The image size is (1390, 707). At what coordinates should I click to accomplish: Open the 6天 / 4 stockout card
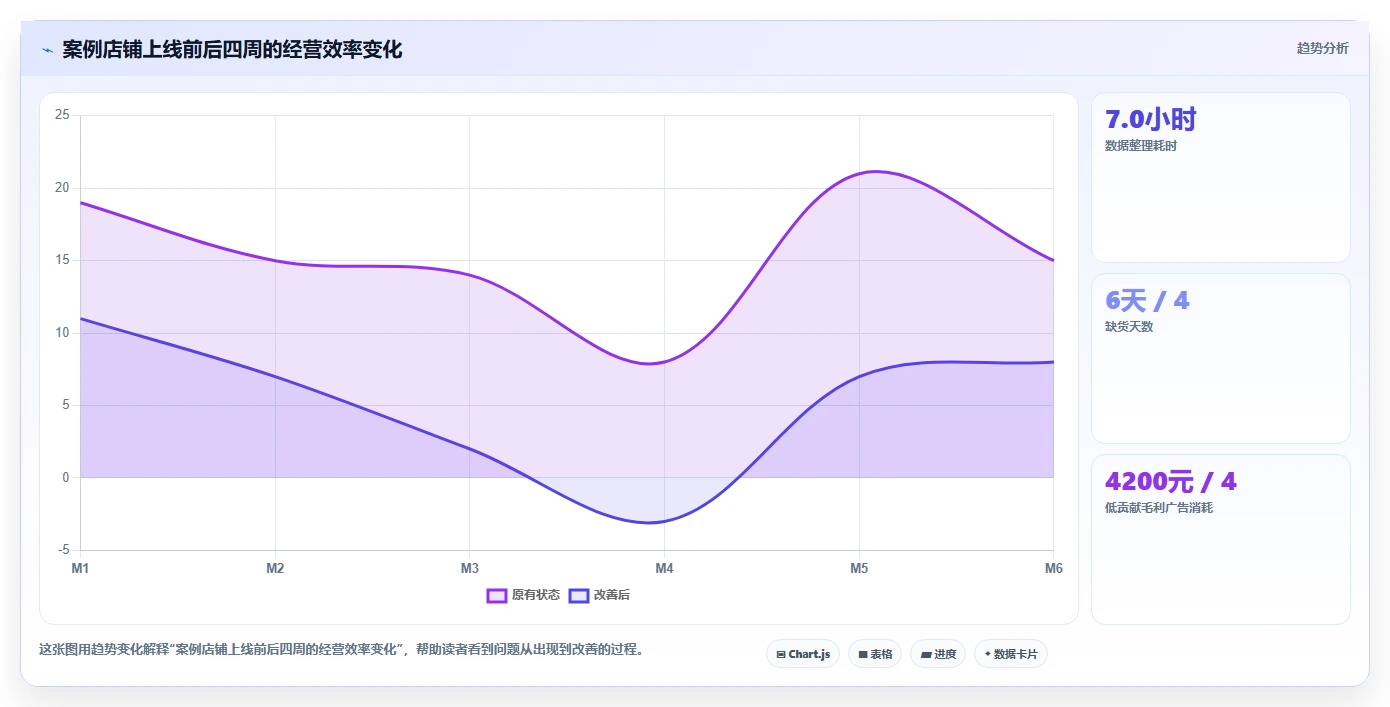tap(1221, 359)
